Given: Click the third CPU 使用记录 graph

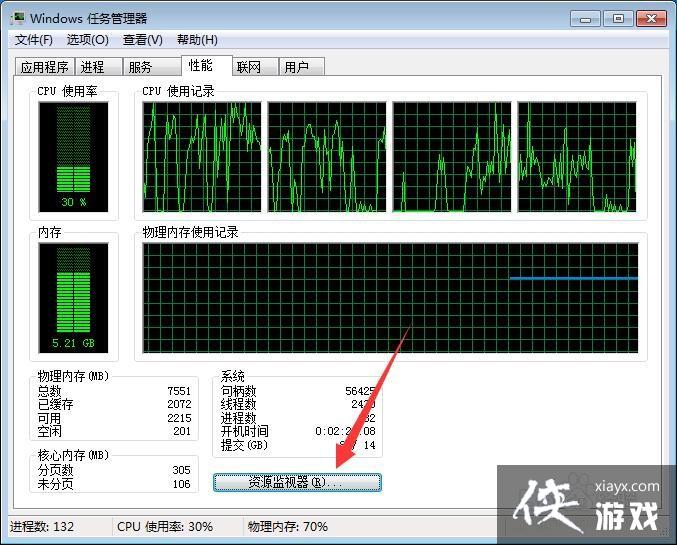Looking at the screenshot, I should (x=452, y=157).
